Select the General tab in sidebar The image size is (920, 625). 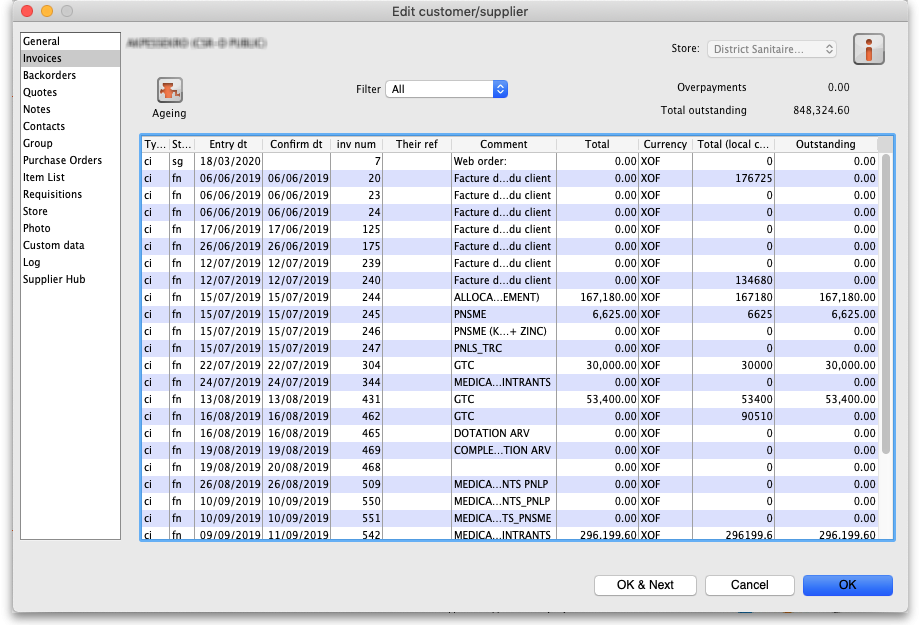(x=42, y=41)
